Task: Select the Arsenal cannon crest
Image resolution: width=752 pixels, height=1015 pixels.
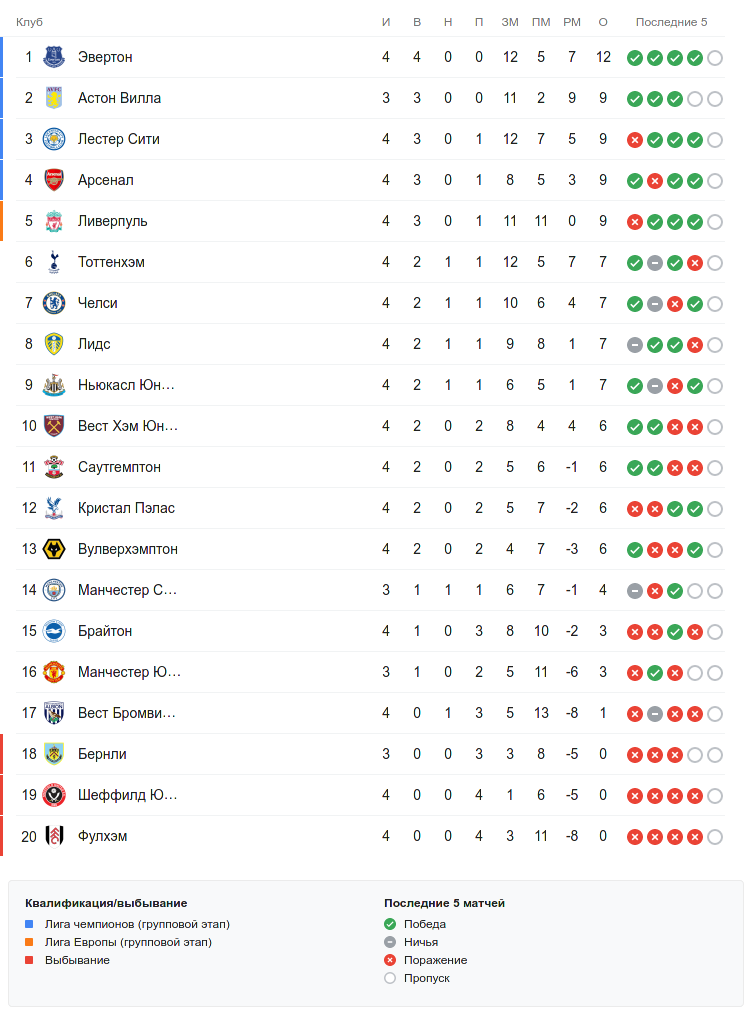Action: (54, 180)
